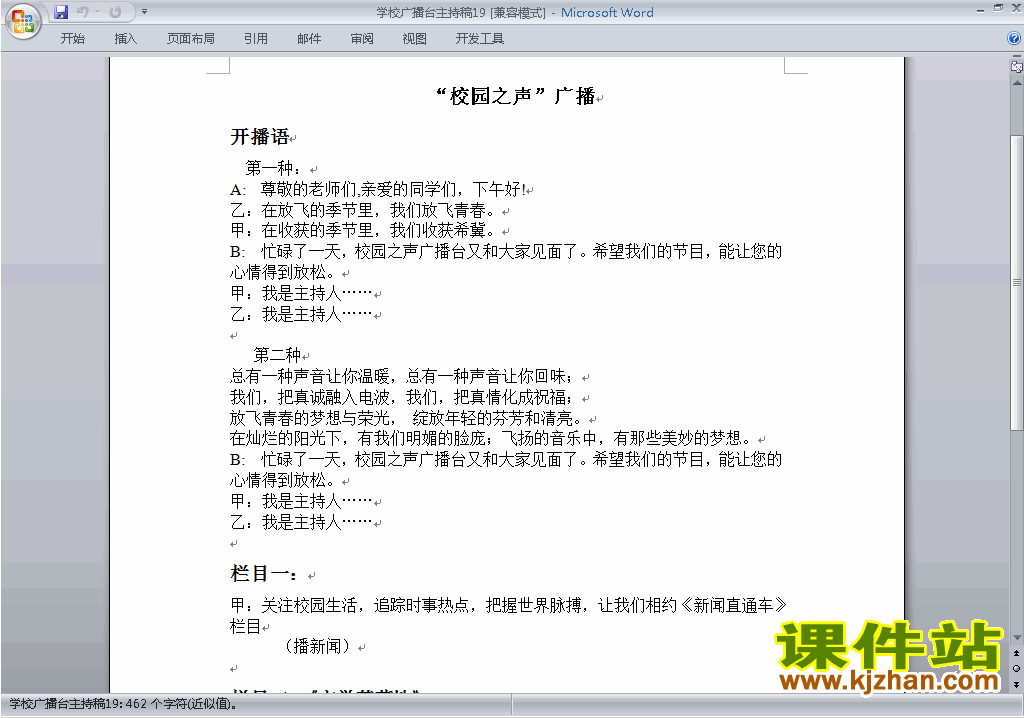Click the heading 开播语

coord(260,137)
